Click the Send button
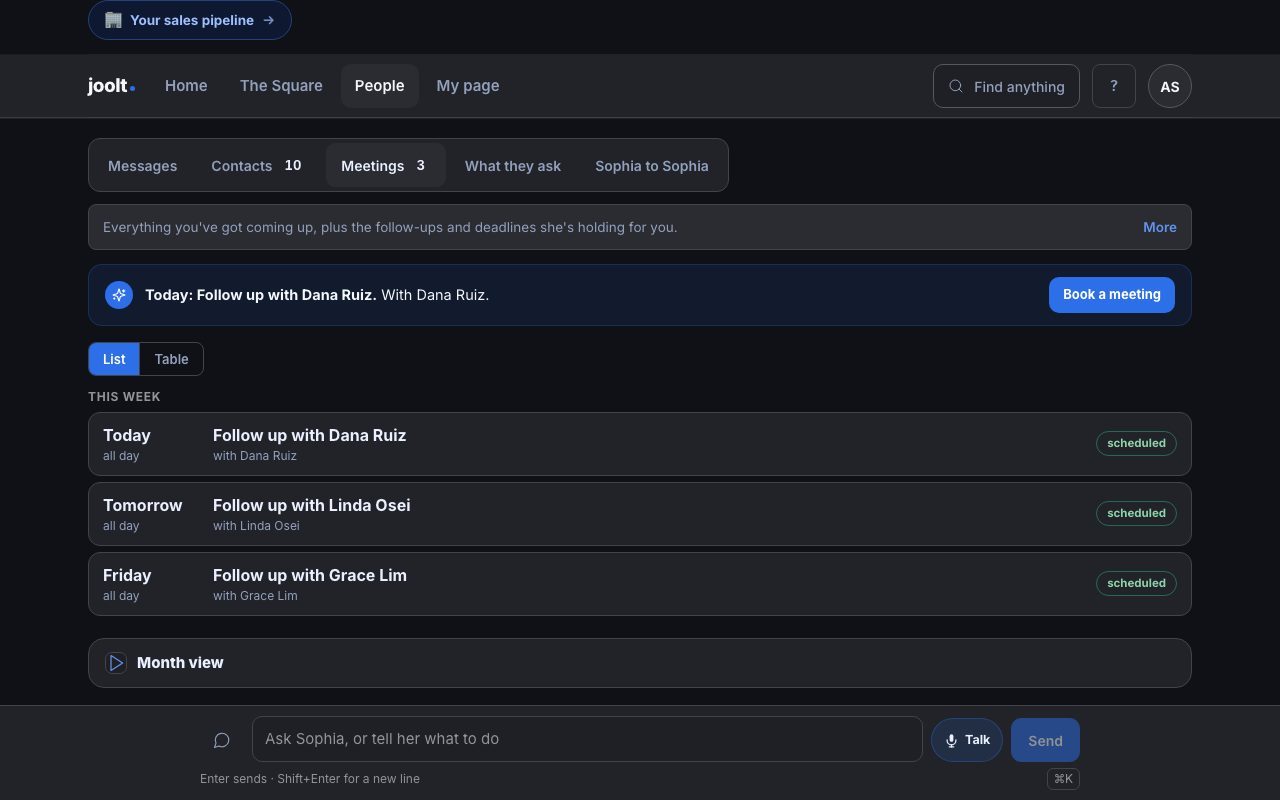The height and width of the screenshot is (800, 1280). click(1045, 741)
